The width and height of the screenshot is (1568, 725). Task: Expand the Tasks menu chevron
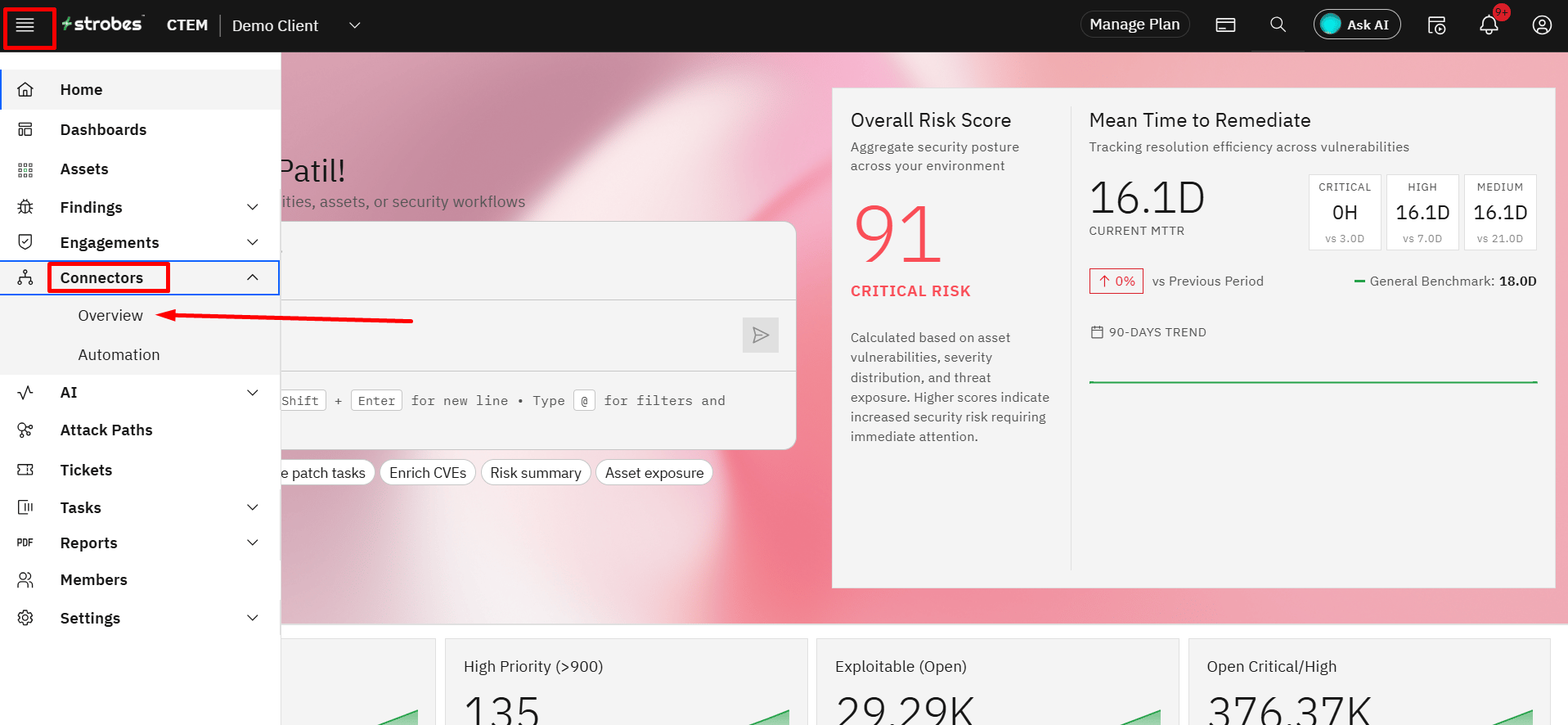(x=253, y=507)
